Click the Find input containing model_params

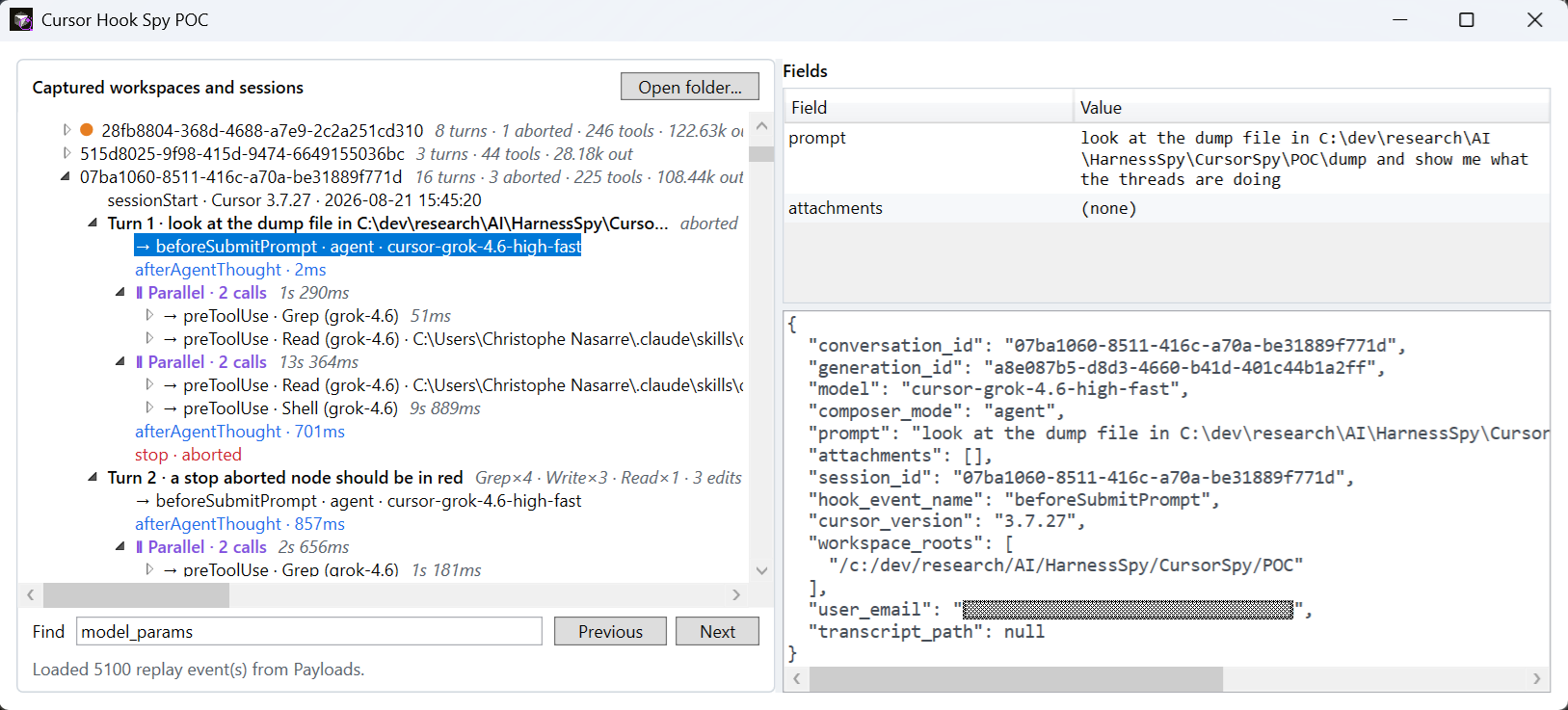(309, 631)
